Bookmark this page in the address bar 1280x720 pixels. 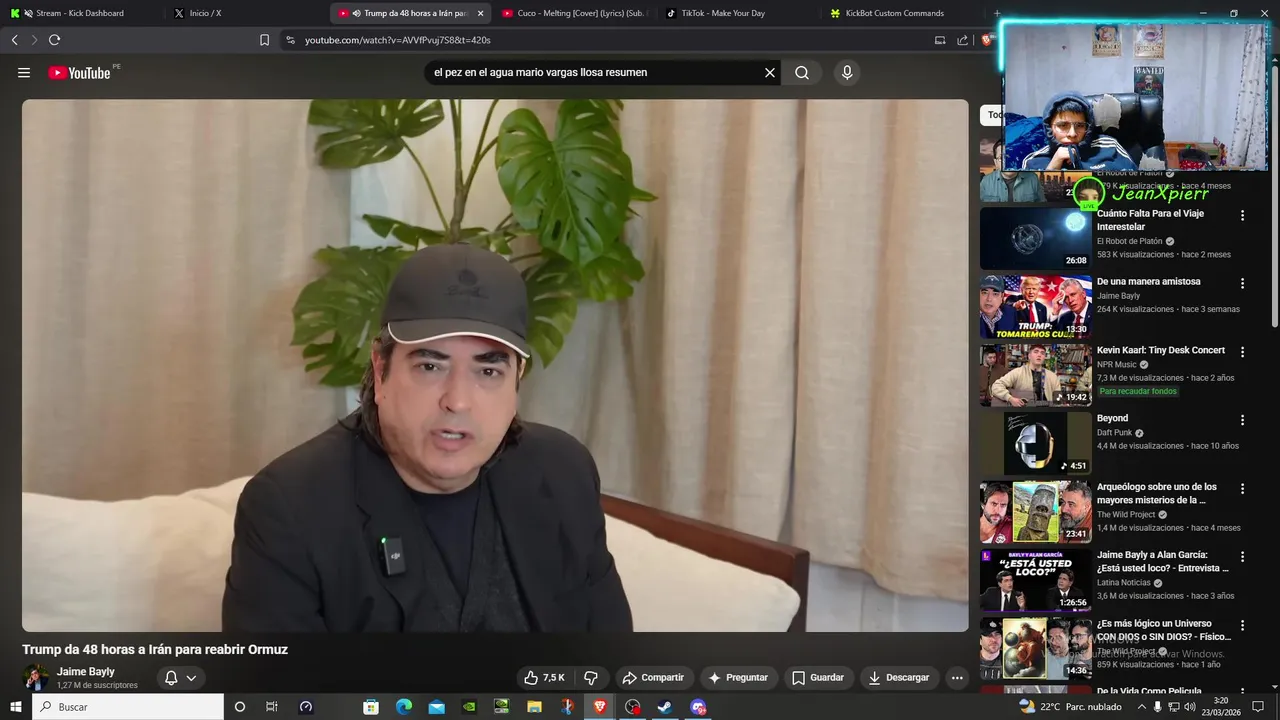click(264, 40)
